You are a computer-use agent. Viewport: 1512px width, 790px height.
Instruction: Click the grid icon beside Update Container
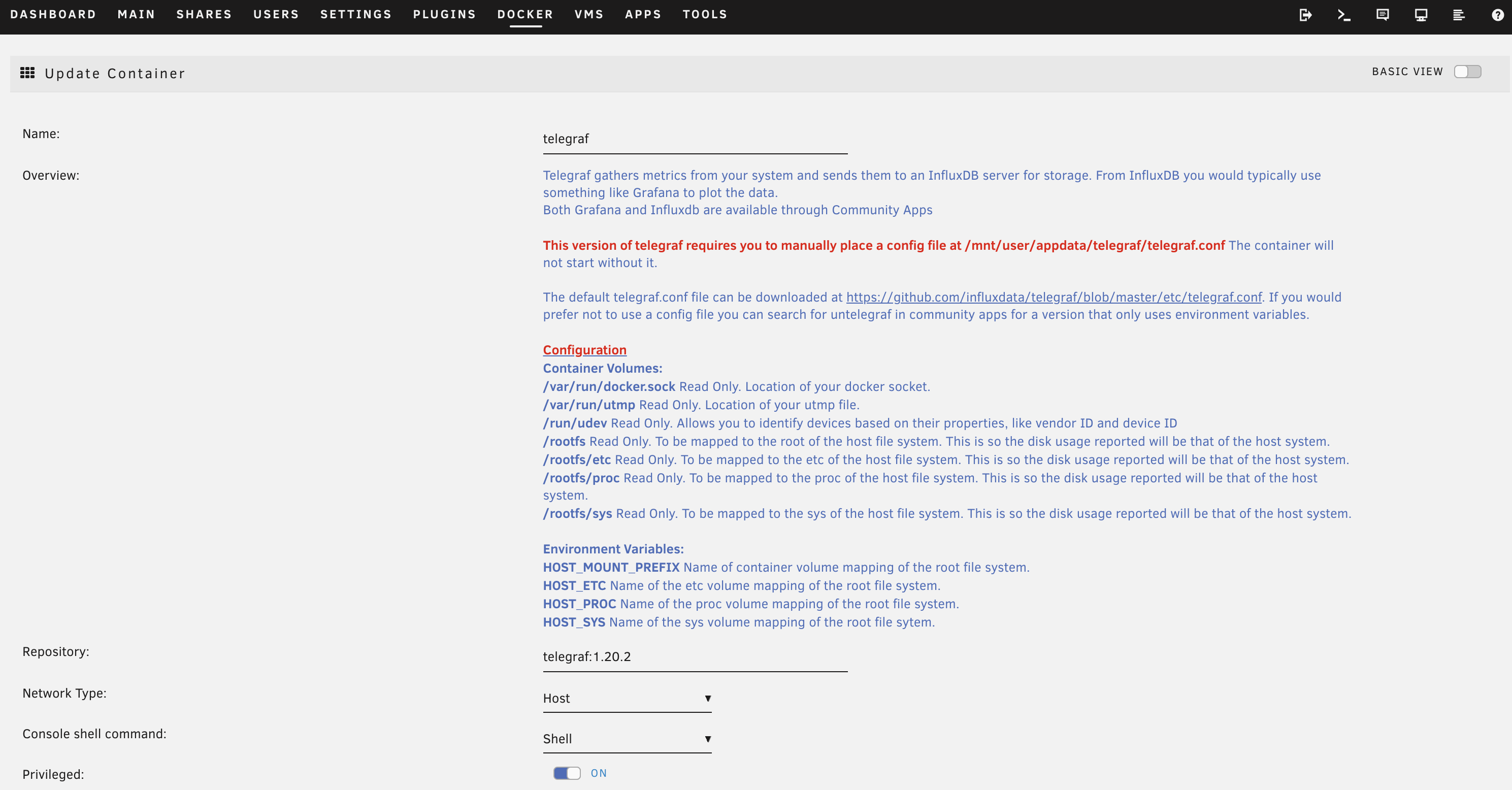click(x=27, y=73)
